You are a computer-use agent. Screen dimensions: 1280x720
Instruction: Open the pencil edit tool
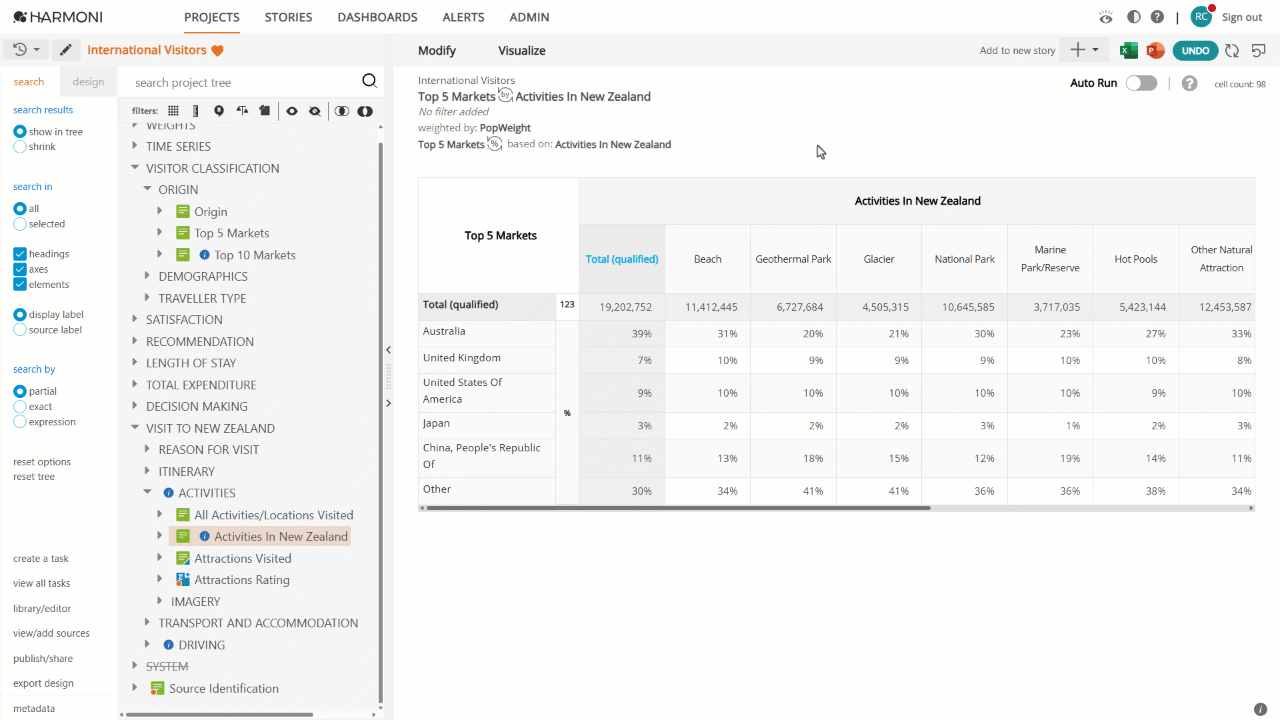point(66,50)
